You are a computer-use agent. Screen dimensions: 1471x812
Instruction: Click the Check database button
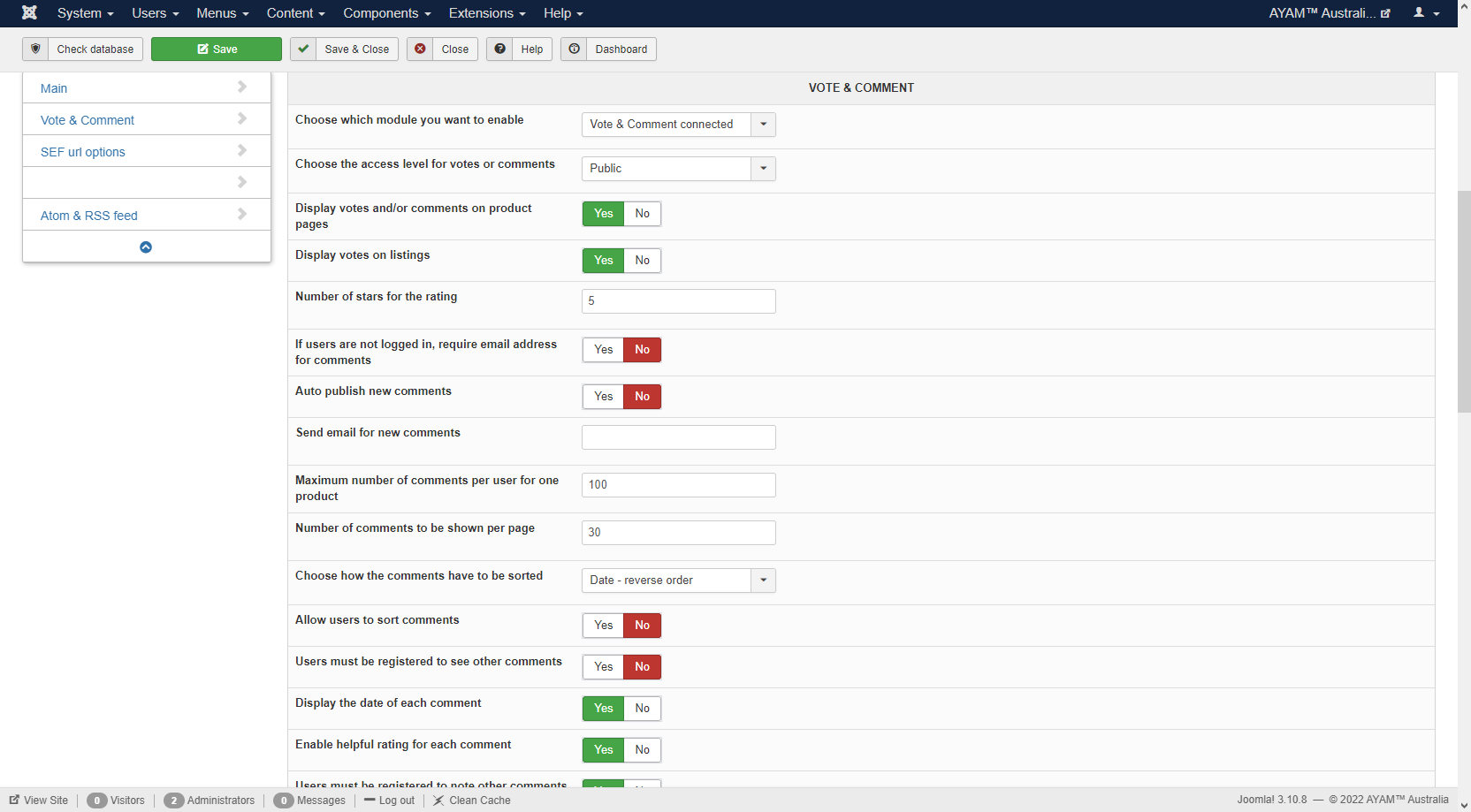[x=82, y=49]
